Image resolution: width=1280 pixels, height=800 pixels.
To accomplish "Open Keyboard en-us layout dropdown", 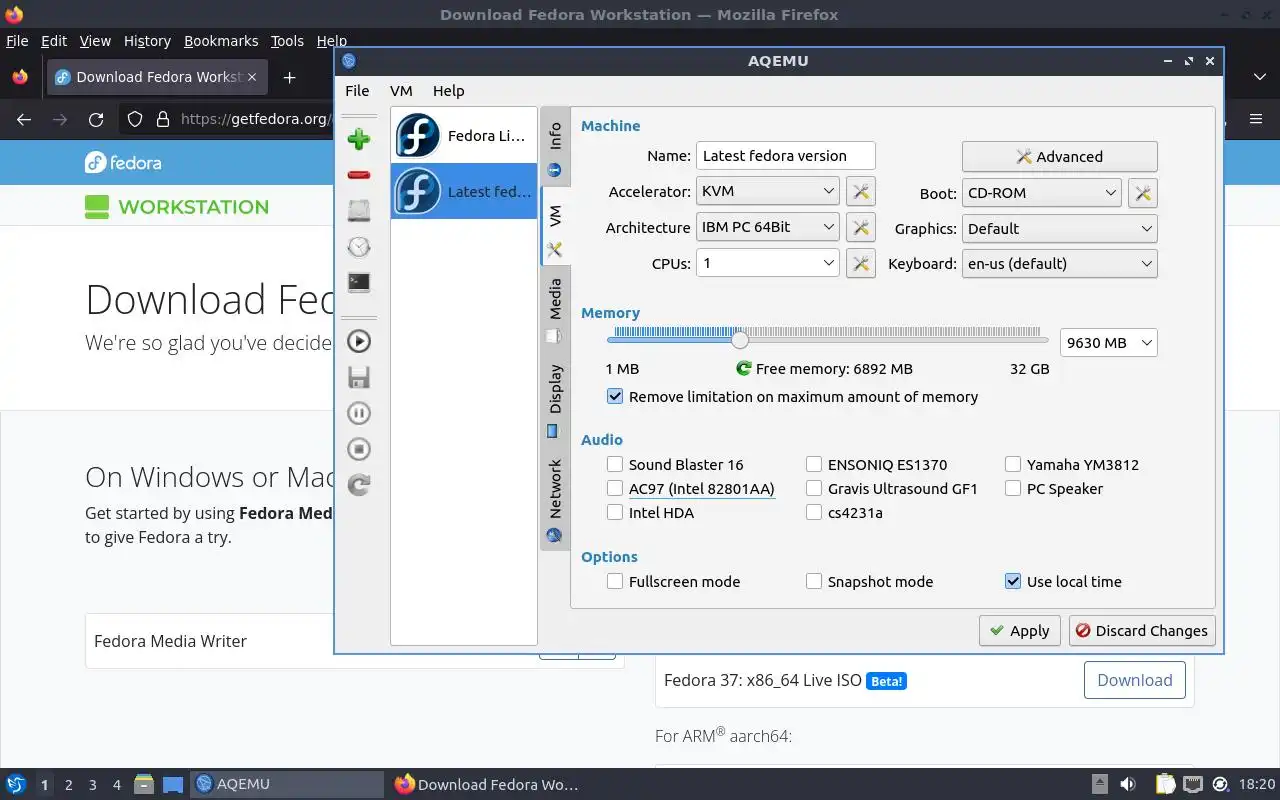I will coord(1059,264).
